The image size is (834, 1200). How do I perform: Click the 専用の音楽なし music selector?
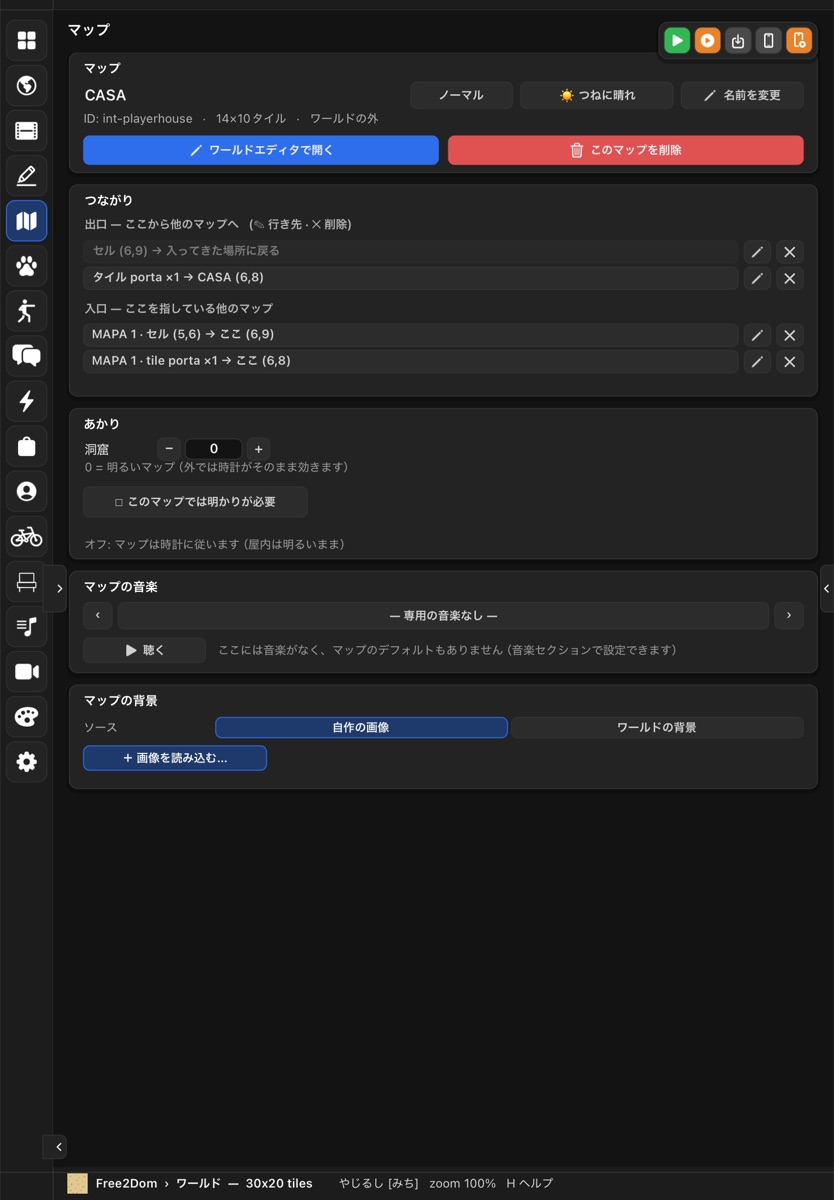[443, 616]
